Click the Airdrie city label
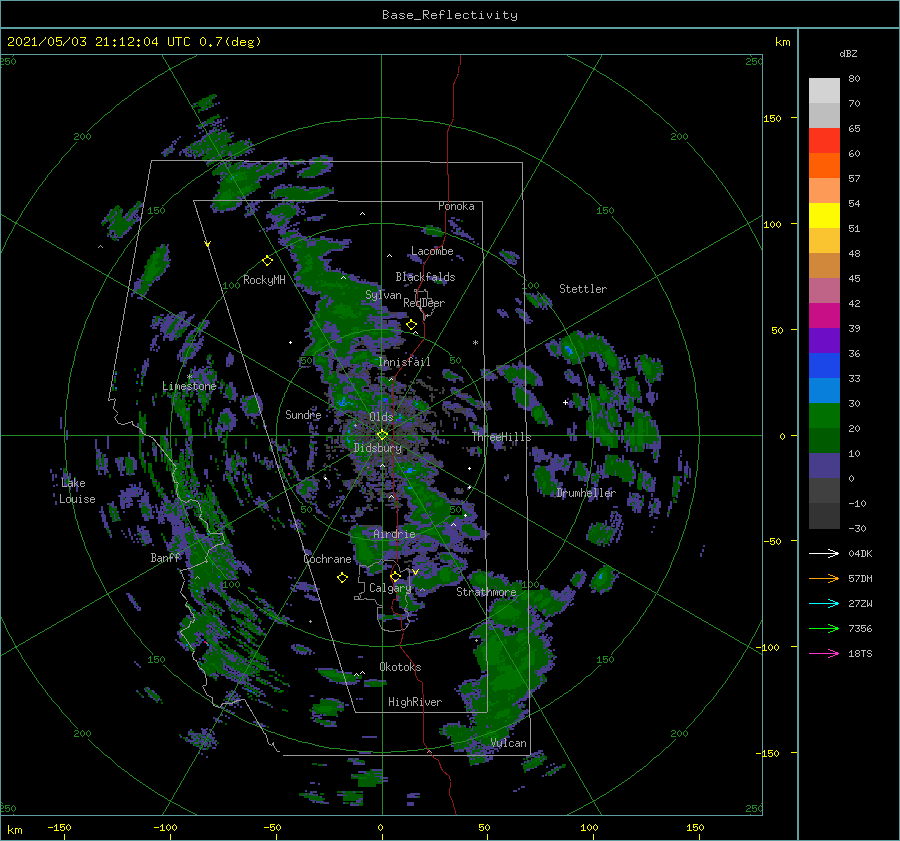 click(394, 534)
